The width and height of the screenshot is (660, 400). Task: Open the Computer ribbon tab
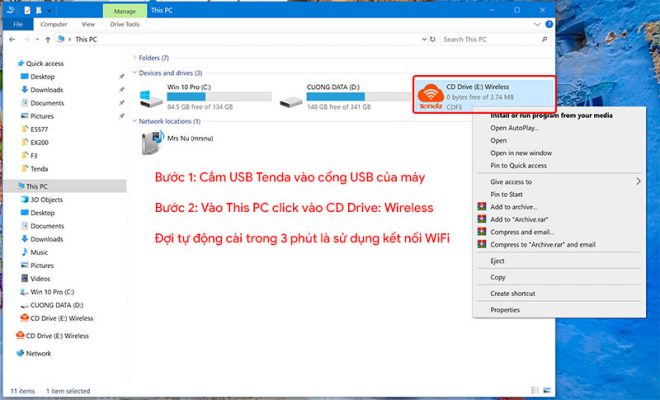pos(54,23)
